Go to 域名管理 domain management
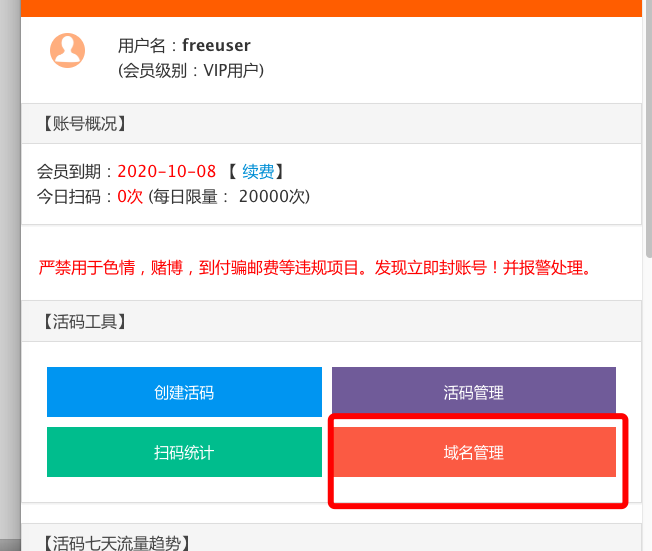 pyautogui.click(x=474, y=452)
